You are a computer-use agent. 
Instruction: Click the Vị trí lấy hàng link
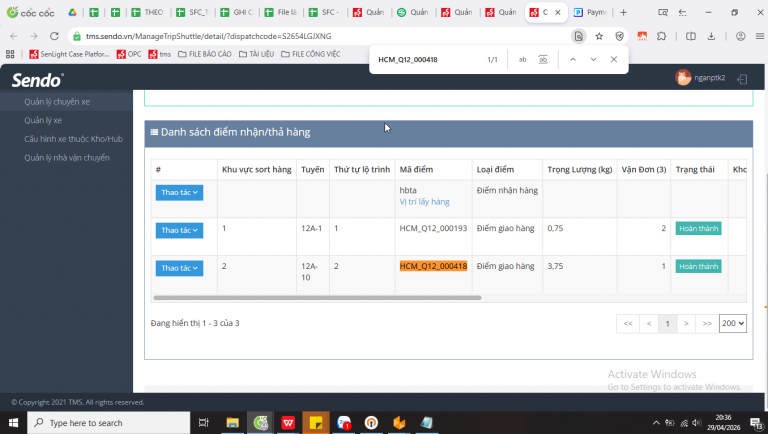pos(424,202)
